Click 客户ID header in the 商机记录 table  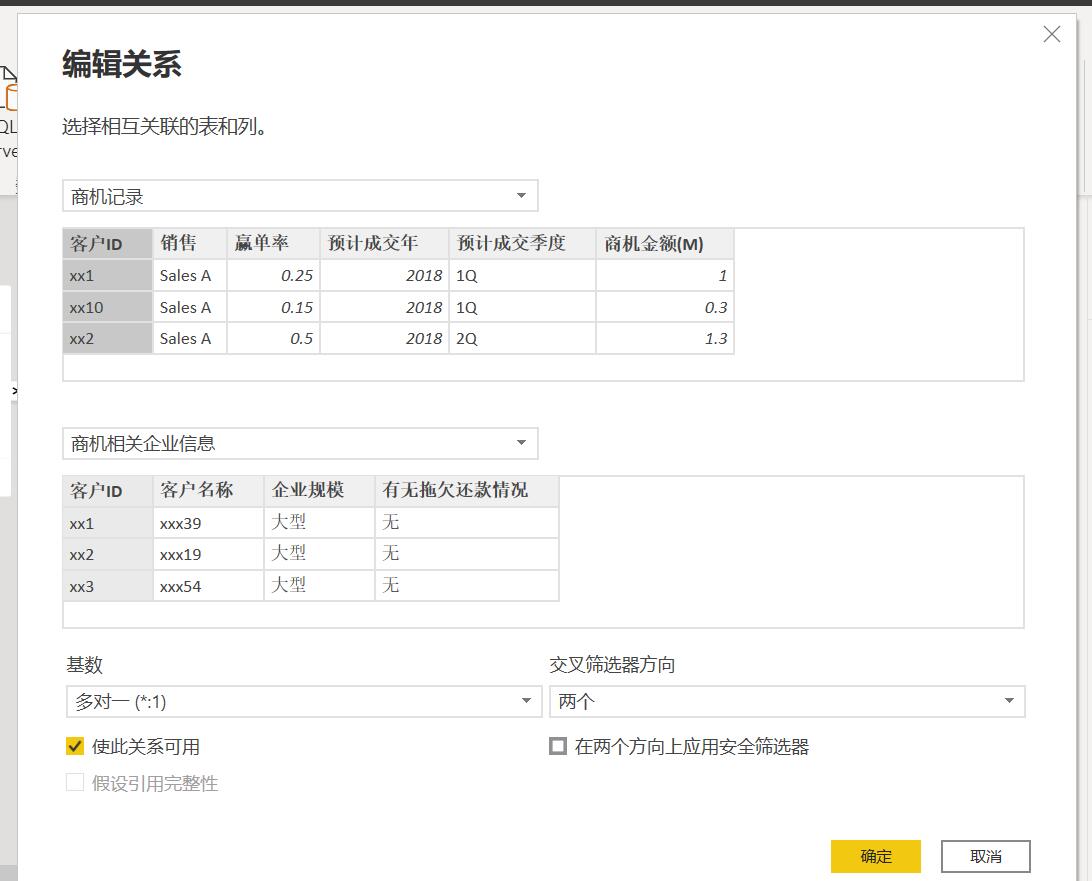[x=107, y=243]
